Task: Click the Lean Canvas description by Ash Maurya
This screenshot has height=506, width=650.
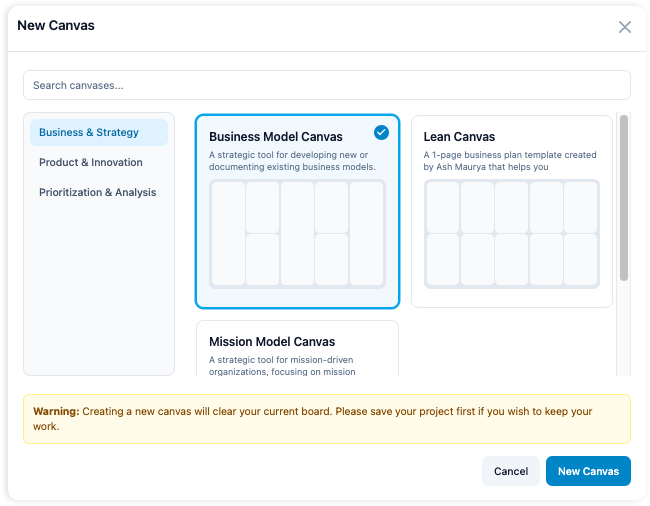Action: [510, 161]
